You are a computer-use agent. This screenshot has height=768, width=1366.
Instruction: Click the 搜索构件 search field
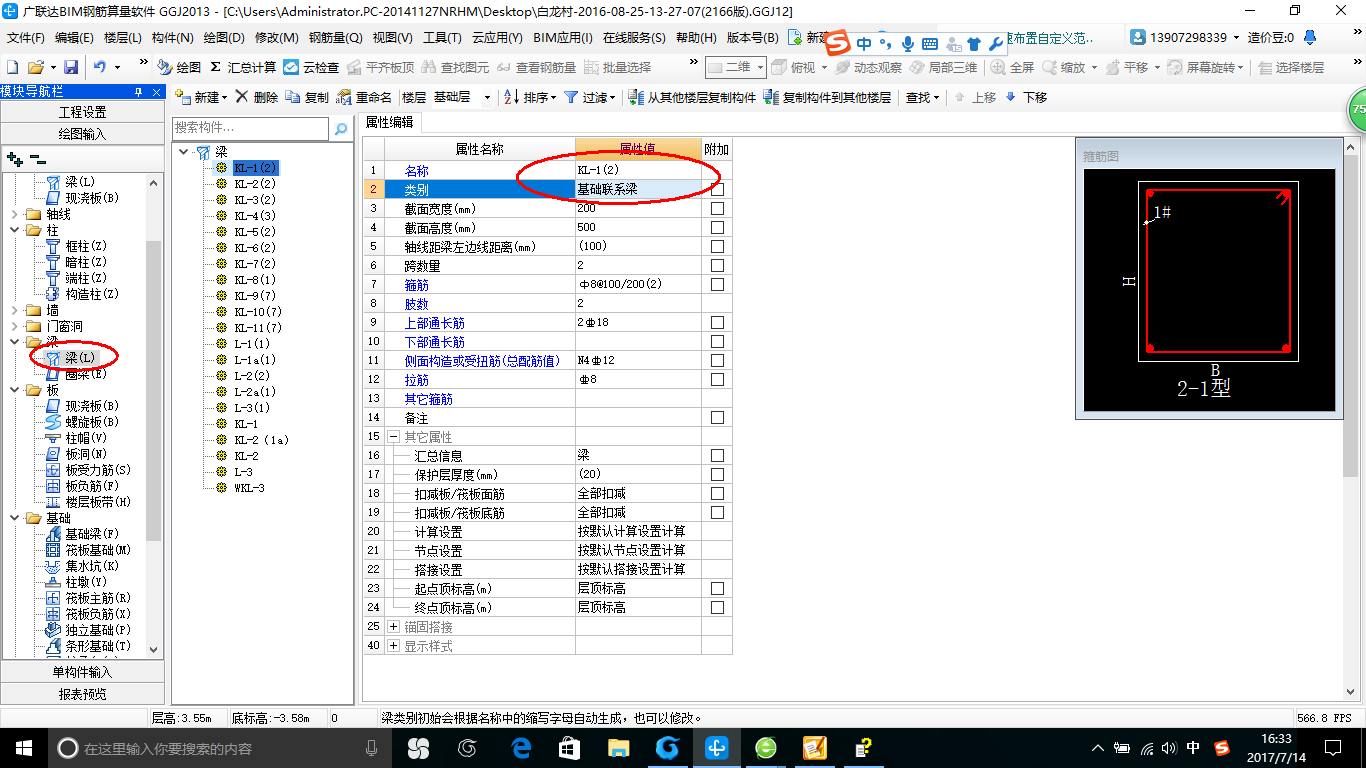(x=250, y=128)
